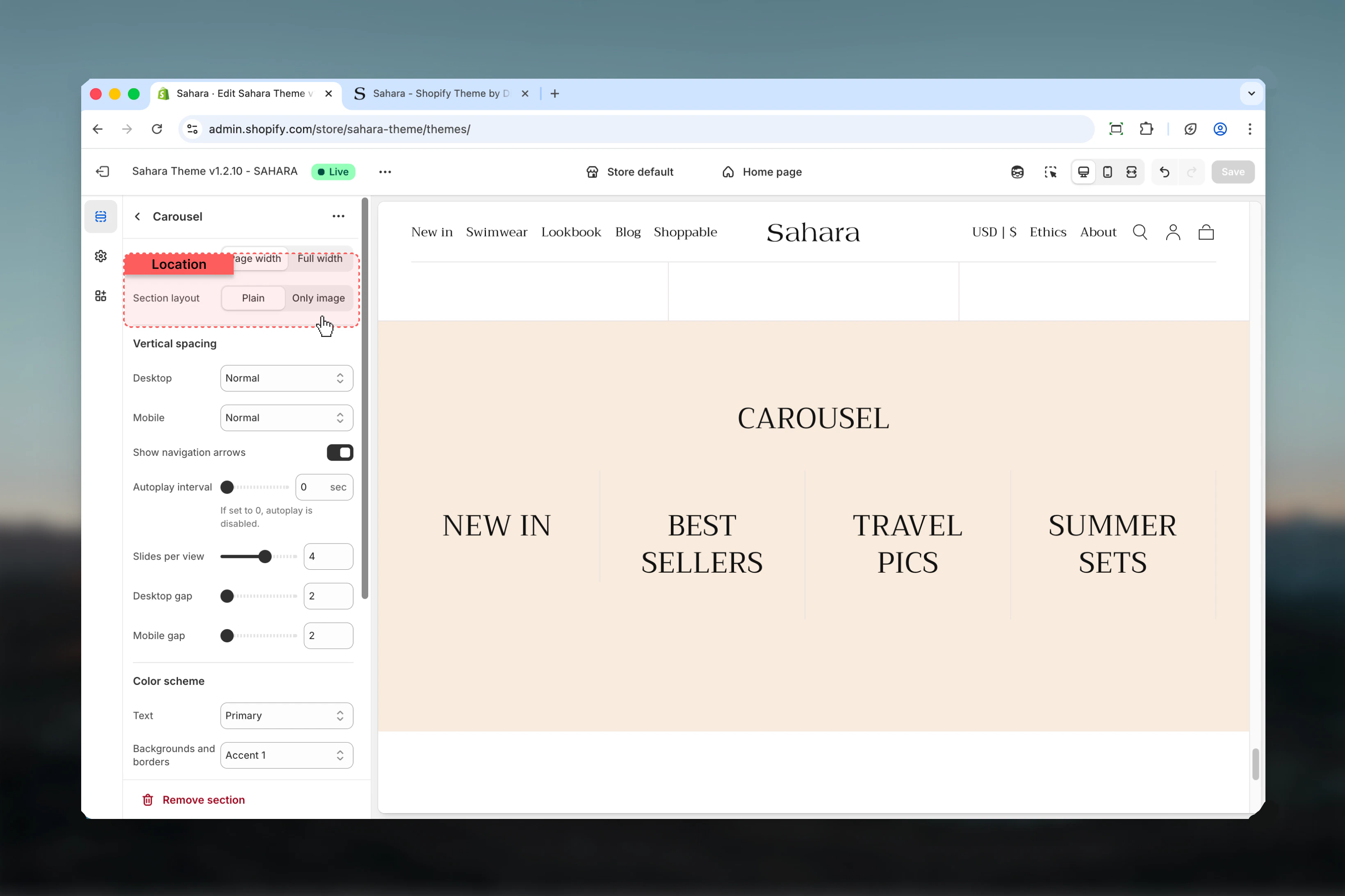The width and height of the screenshot is (1345, 896).
Task: Switch to desktop preview
Action: 1083,171
